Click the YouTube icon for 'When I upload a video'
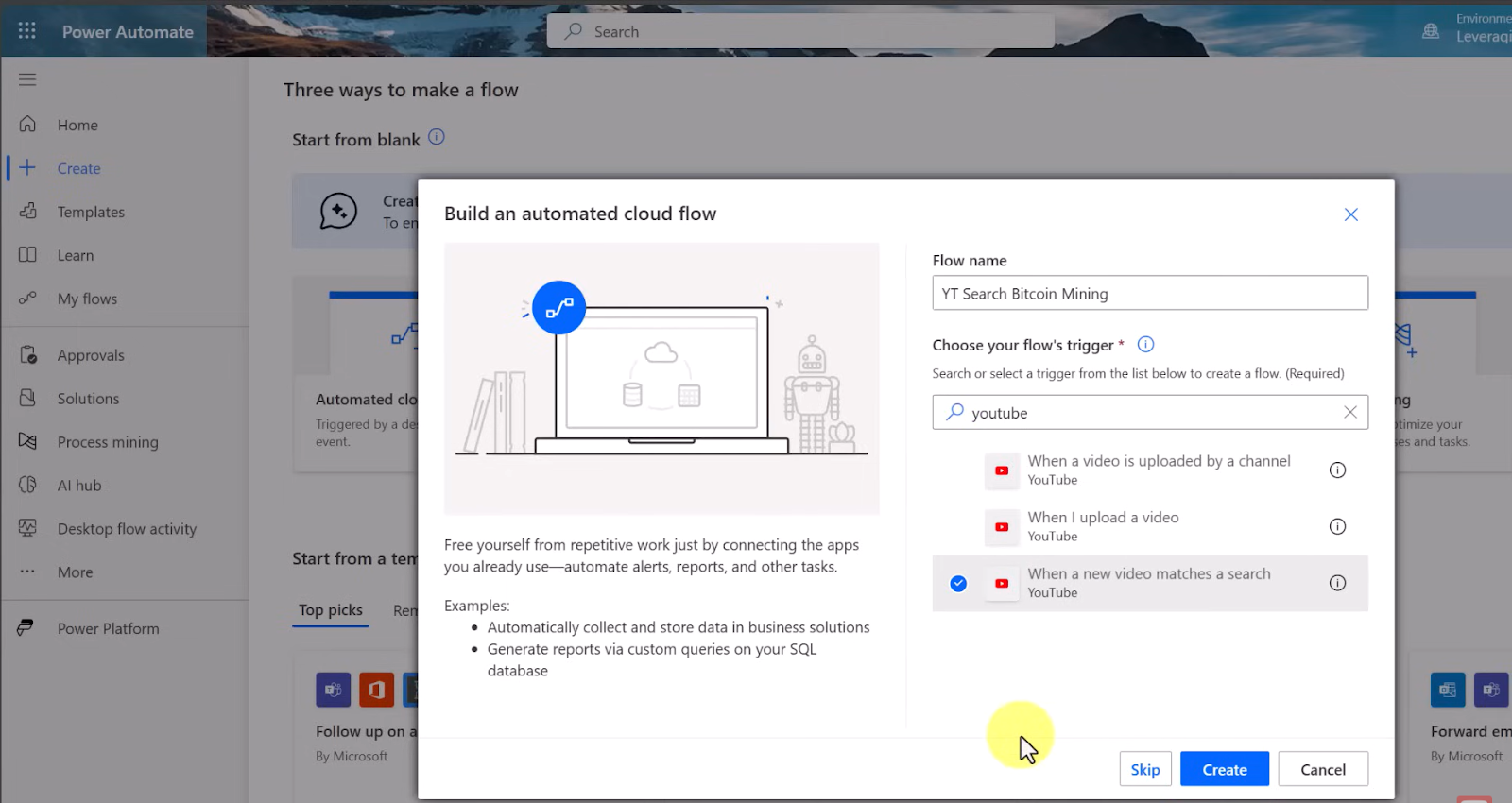This screenshot has height=803, width=1512. tap(1002, 526)
